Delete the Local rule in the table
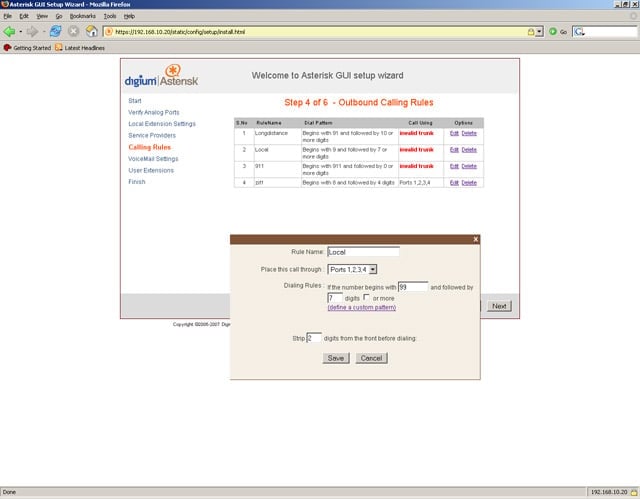Screen dimensions: 640x499 pos(469,150)
